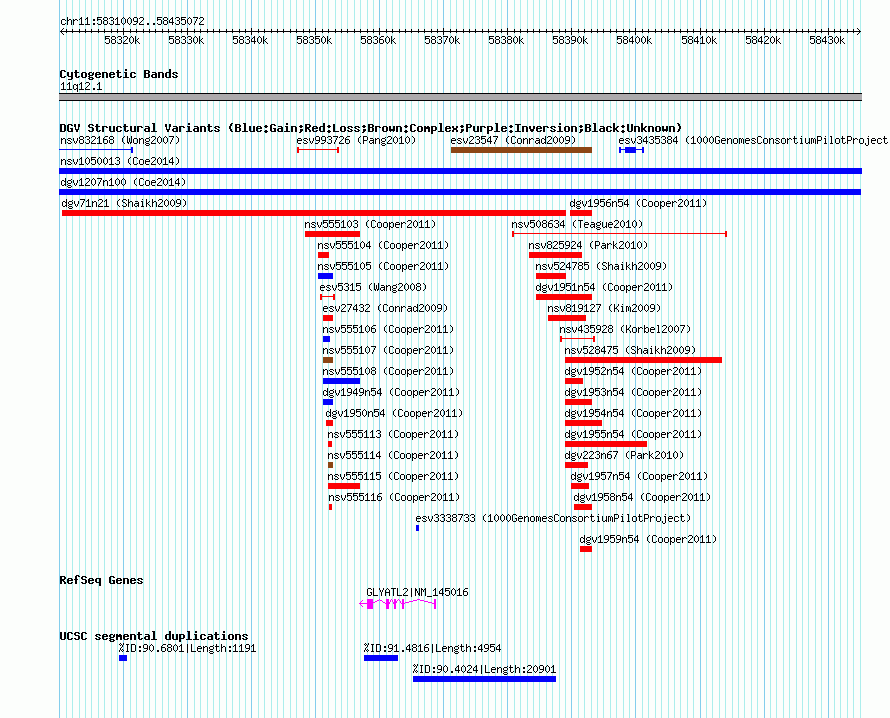
Task: Click the brown esv23547 complex variant bar
Action: [x=521, y=150]
